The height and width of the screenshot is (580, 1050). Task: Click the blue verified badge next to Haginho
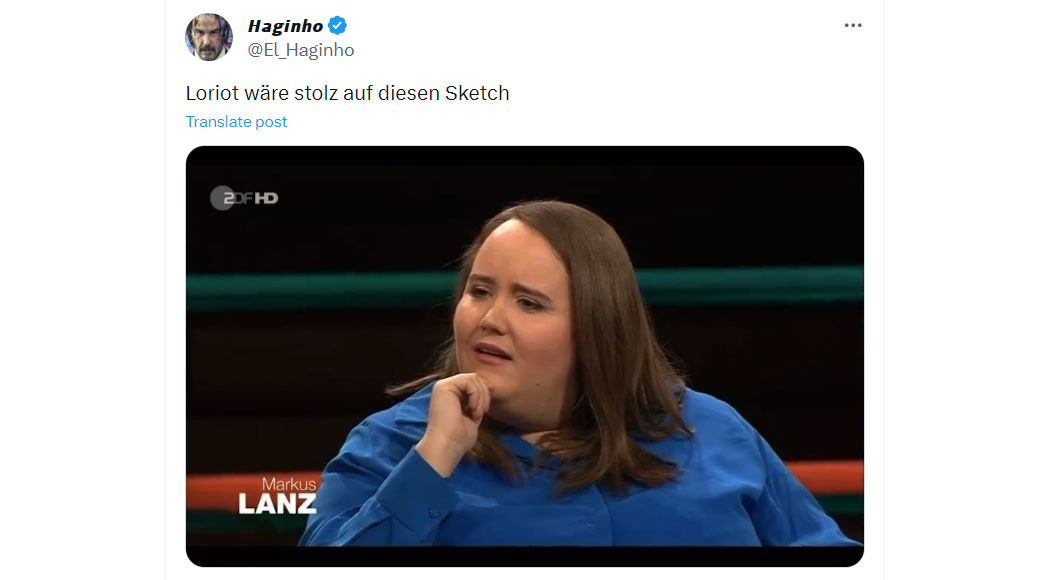click(338, 25)
